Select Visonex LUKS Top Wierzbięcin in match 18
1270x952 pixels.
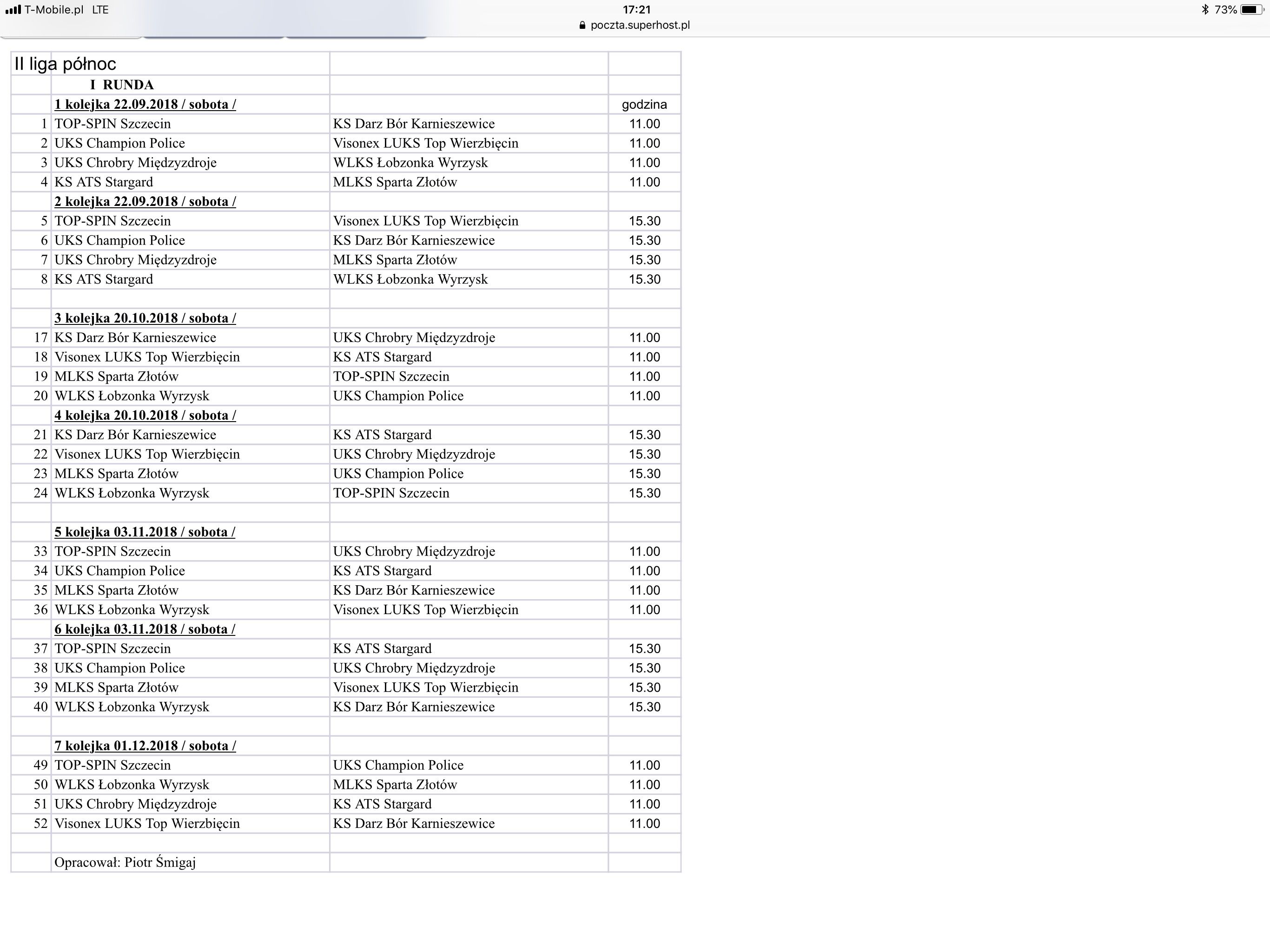coord(147,357)
